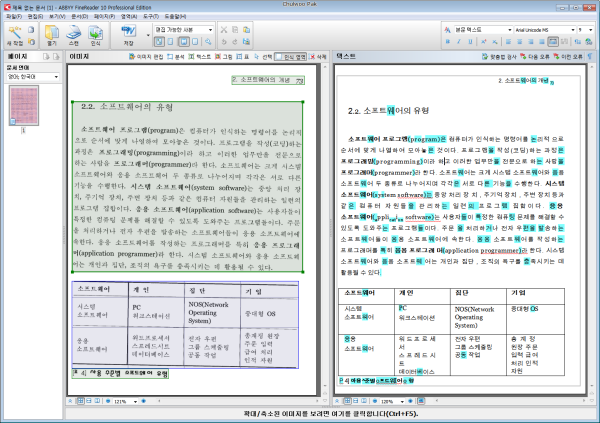The width and height of the screenshot is (600, 423).
Task: Click the zoom pane magnifier toolbar icon
Action: (x=208, y=41)
